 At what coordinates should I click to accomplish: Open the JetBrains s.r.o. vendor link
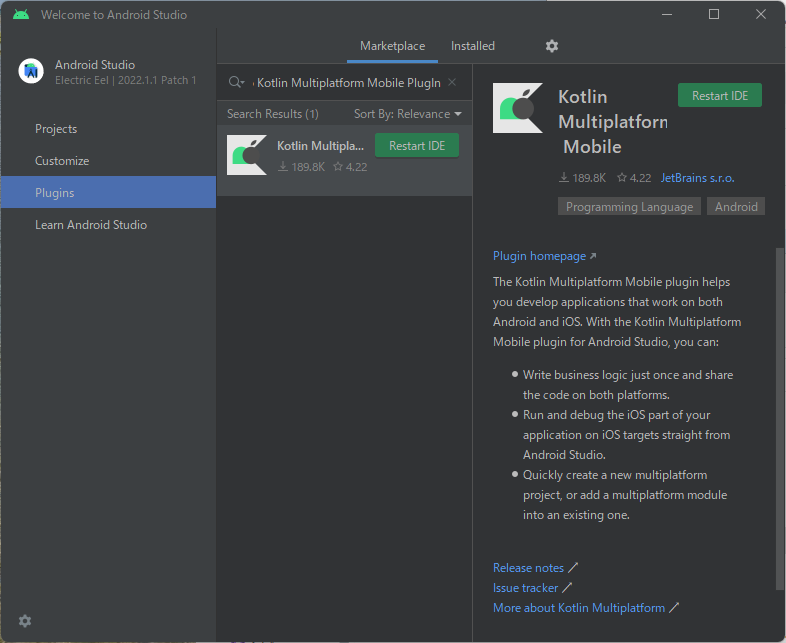tap(697, 178)
